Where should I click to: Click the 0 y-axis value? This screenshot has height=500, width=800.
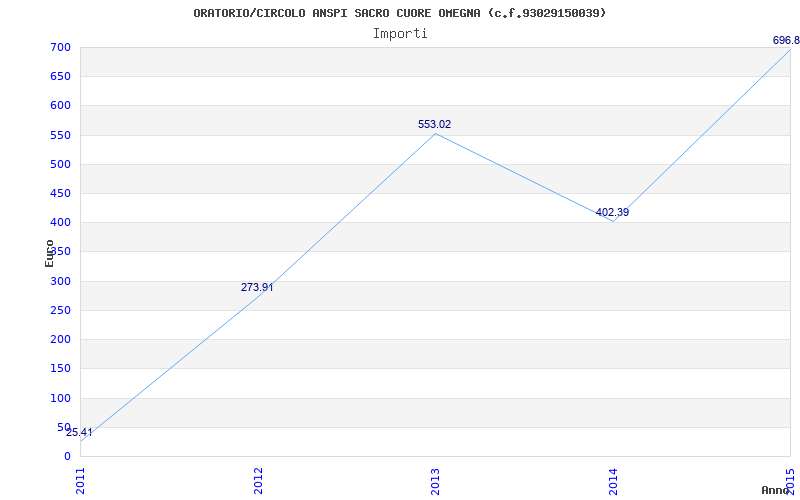click(x=67, y=456)
